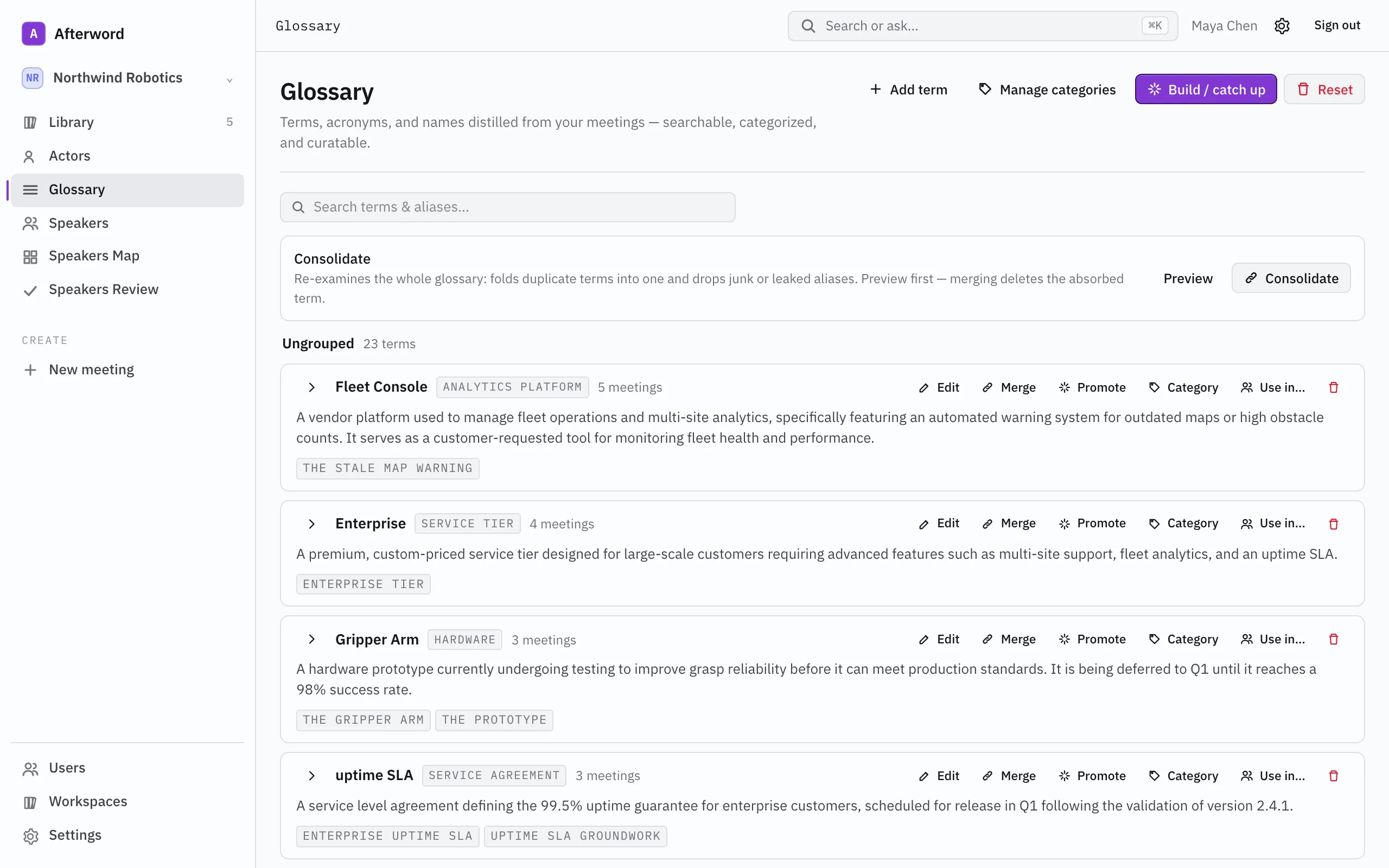Focus the global Search or ask field
1389x868 pixels.
[x=983, y=26]
